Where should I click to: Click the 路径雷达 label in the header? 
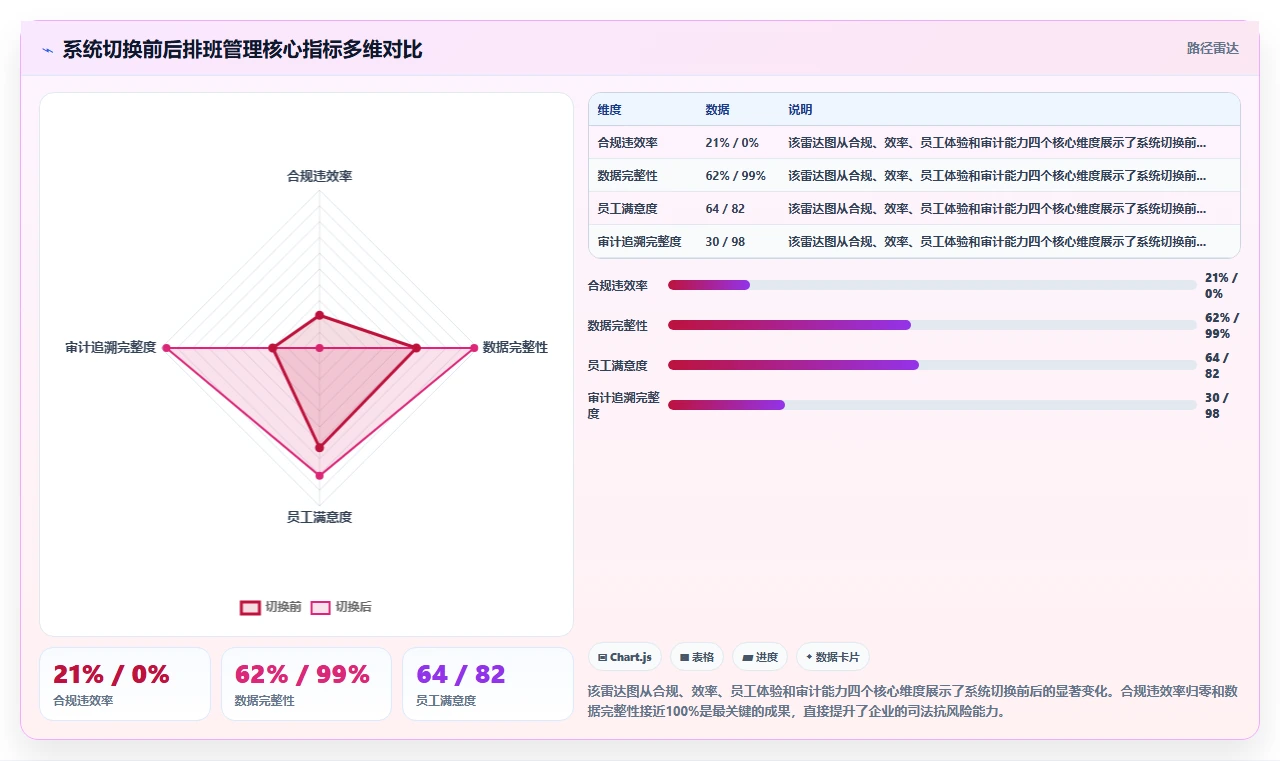pyautogui.click(x=1213, y=48)
